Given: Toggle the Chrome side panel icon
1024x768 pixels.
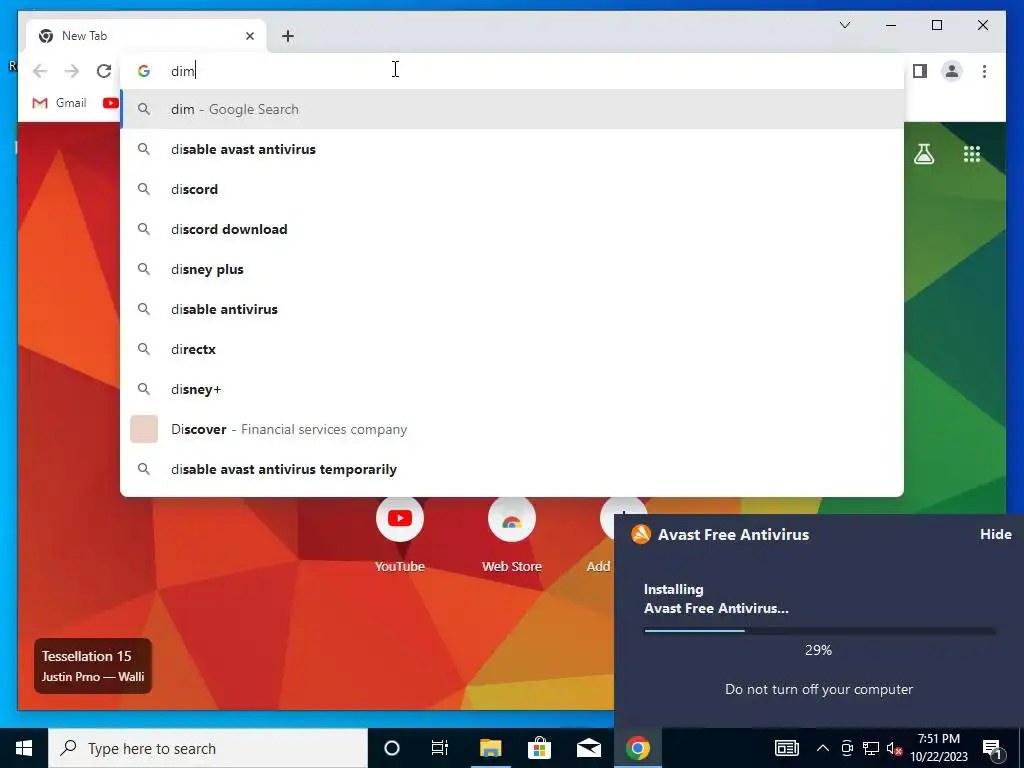Looking at the screenshot, I should pyautogui.click(x=920, y=71).
